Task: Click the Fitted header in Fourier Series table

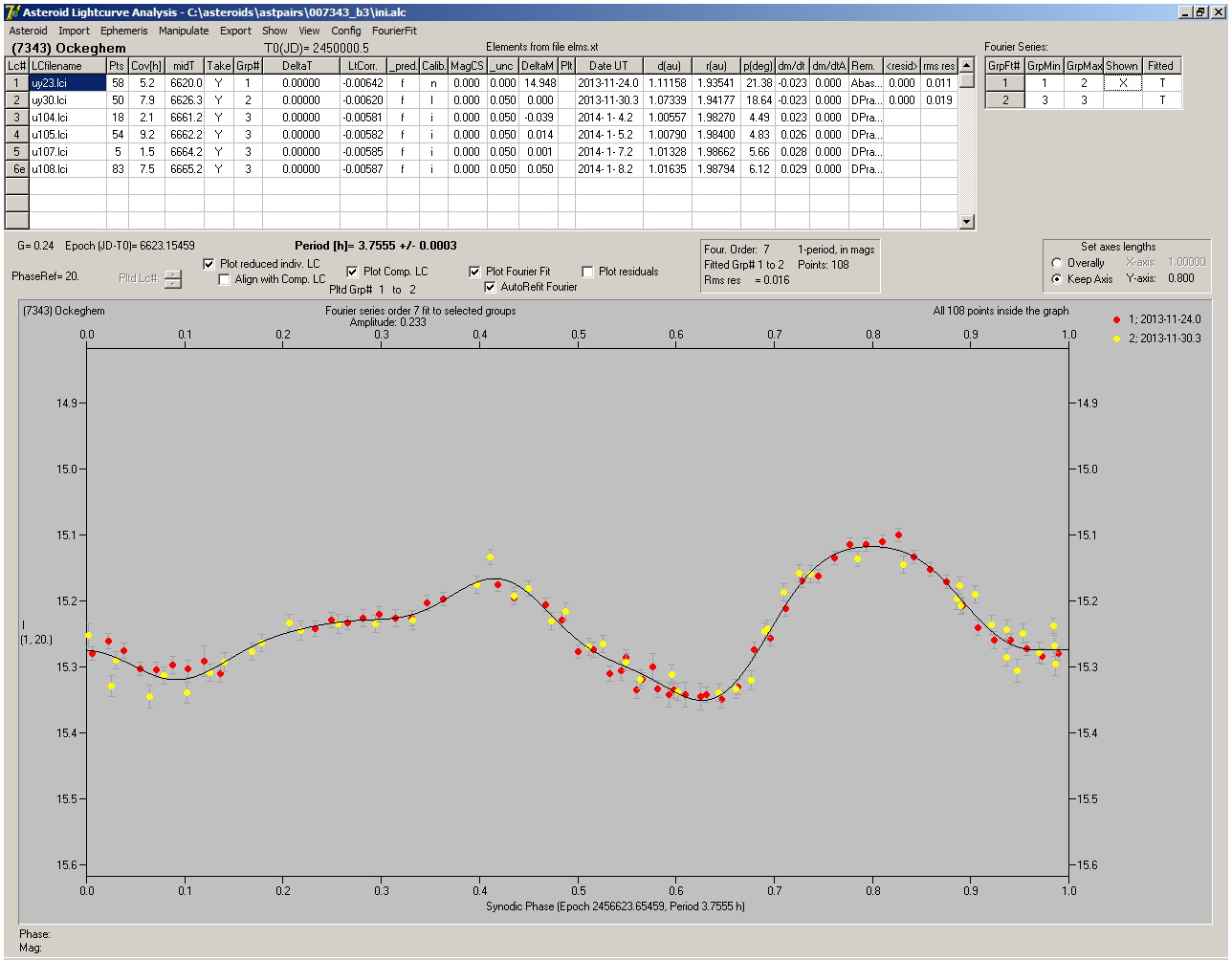Action: tap(1161, 66)
